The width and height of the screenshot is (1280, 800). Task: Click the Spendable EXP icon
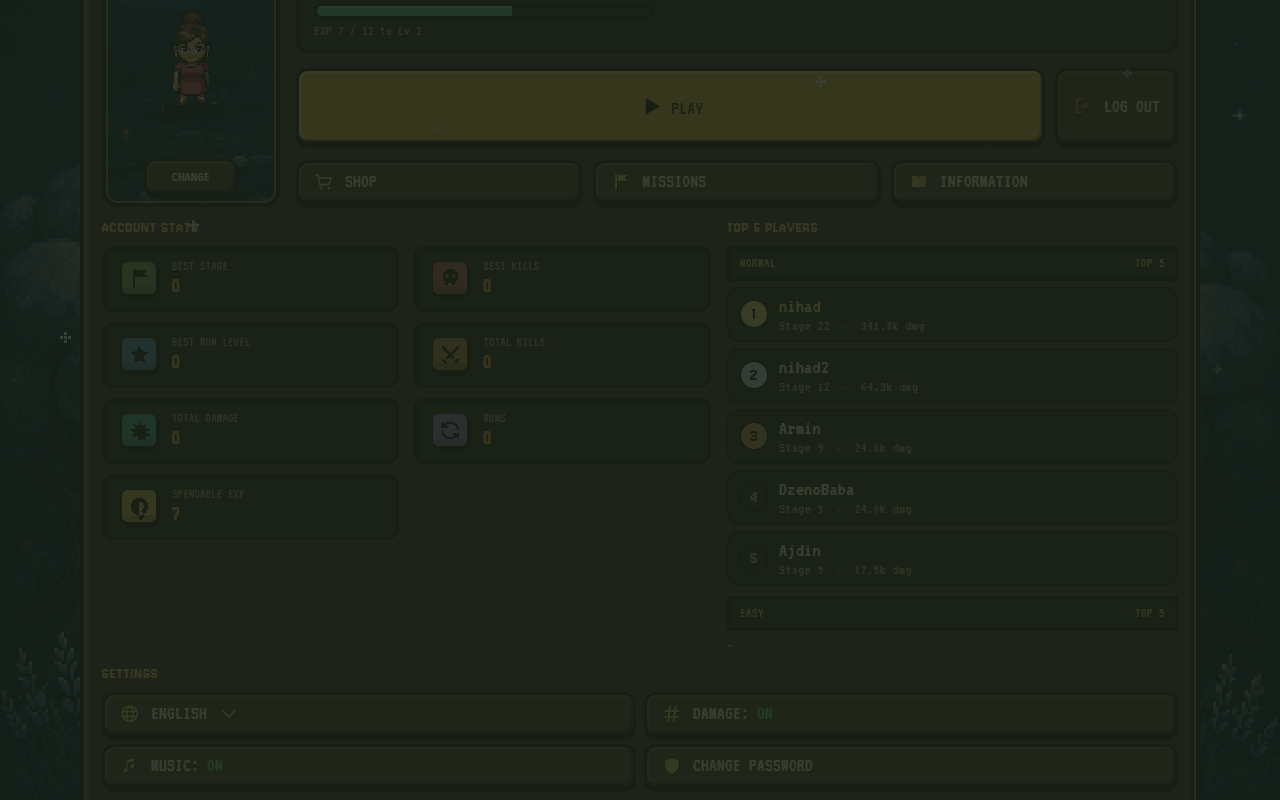click(x=139, y=505)
